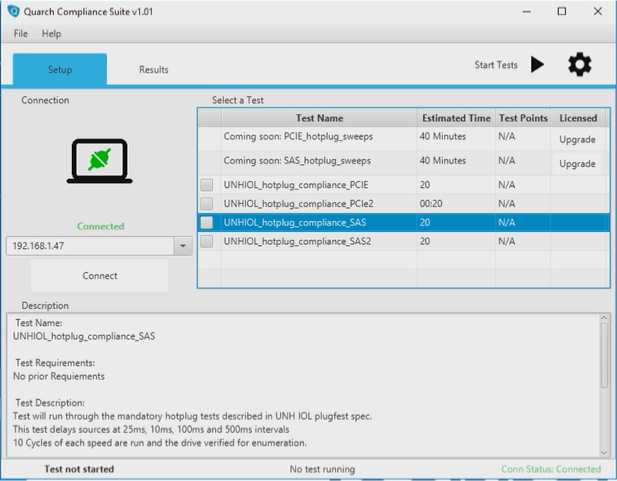The width and height of the screenshot is (617, 481).
Task: Click the 192.168.1.47 address field
Action: [x=90, y=246]
